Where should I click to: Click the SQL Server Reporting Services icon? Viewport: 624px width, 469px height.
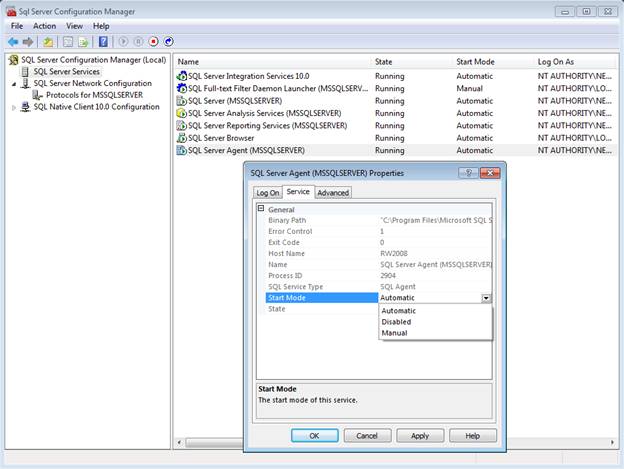[181, 126]
